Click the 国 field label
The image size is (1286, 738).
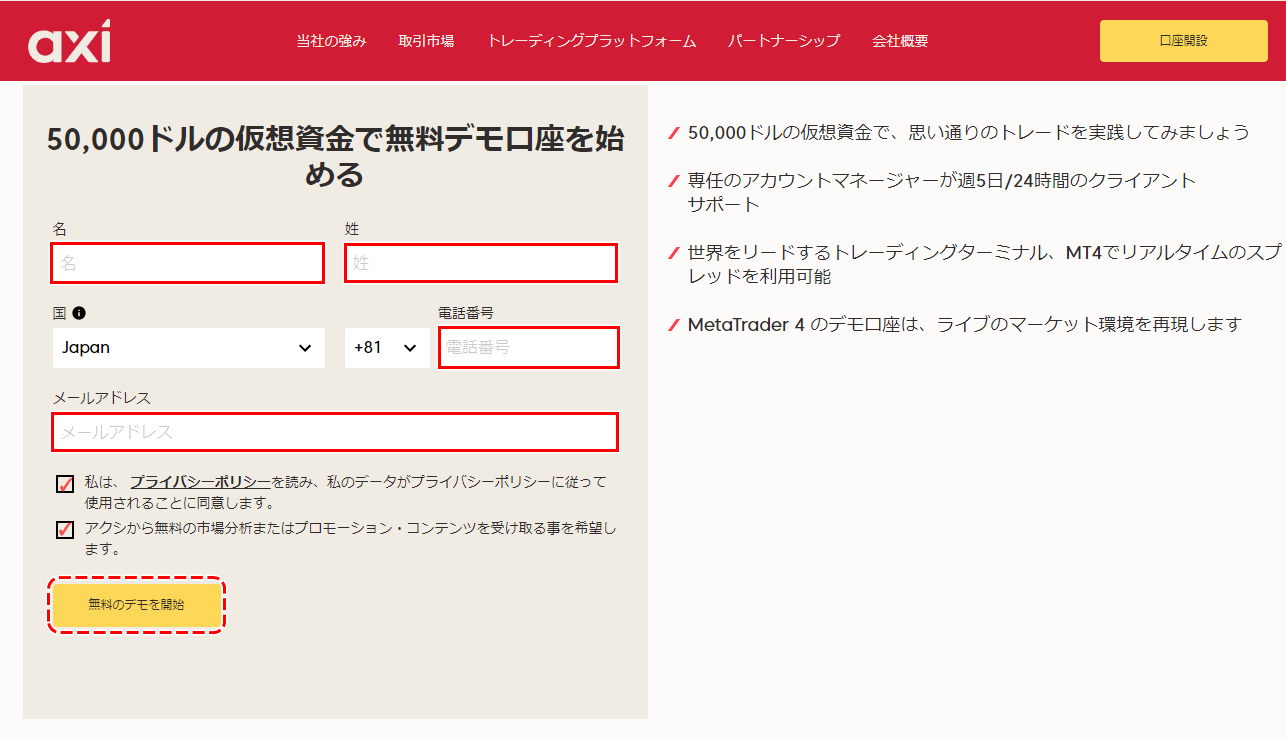59,313
